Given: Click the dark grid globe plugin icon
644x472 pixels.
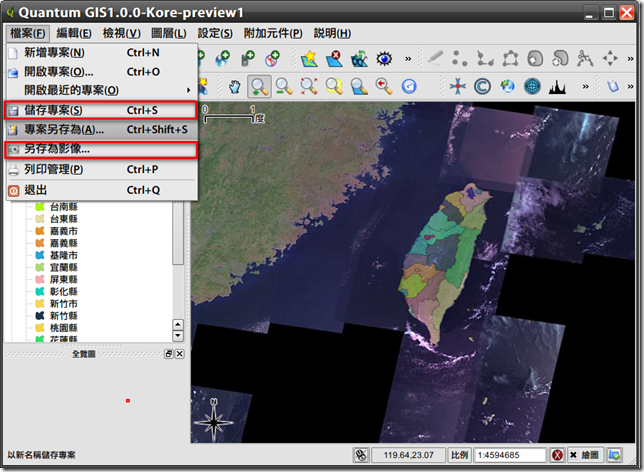Looking at the screenshot, I should tap(532, 86).
